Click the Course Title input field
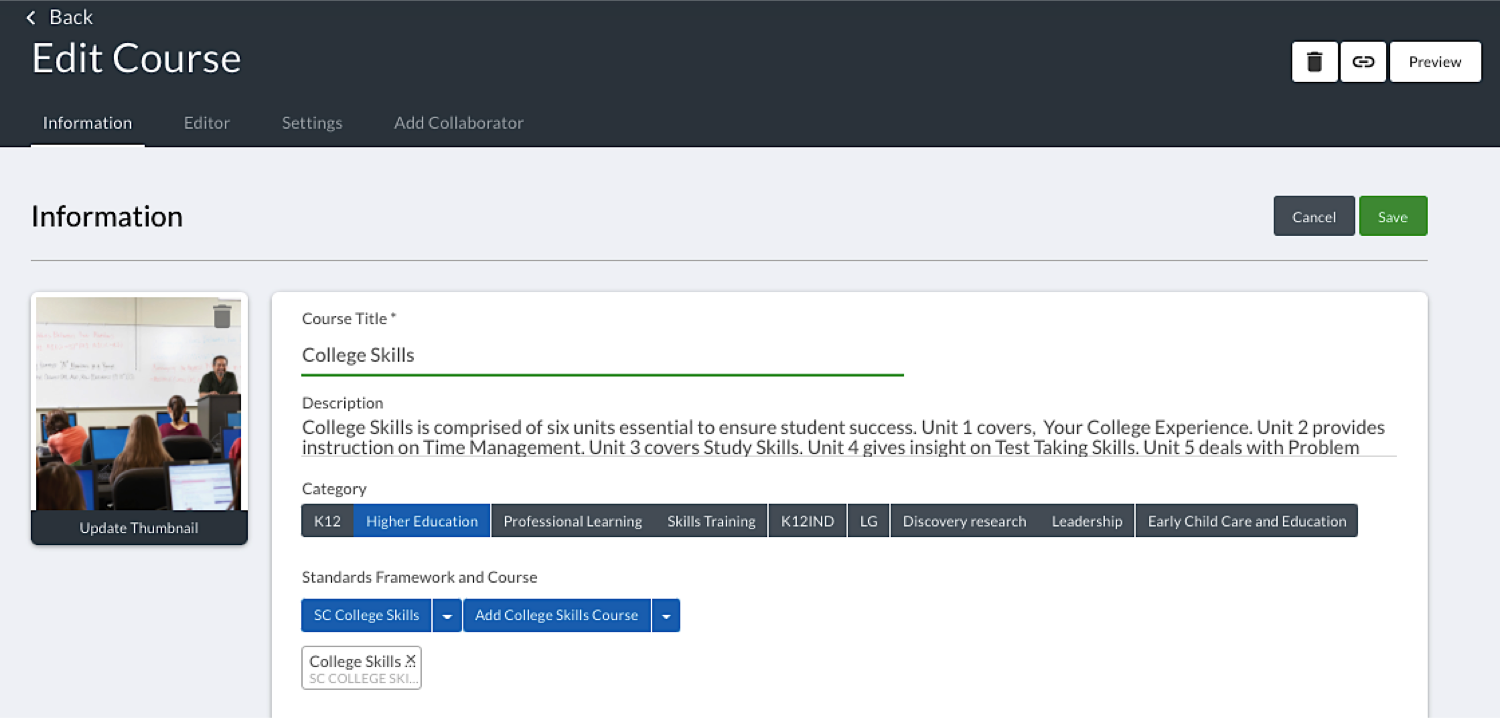The image size is (1500, 718). [600, 355]
